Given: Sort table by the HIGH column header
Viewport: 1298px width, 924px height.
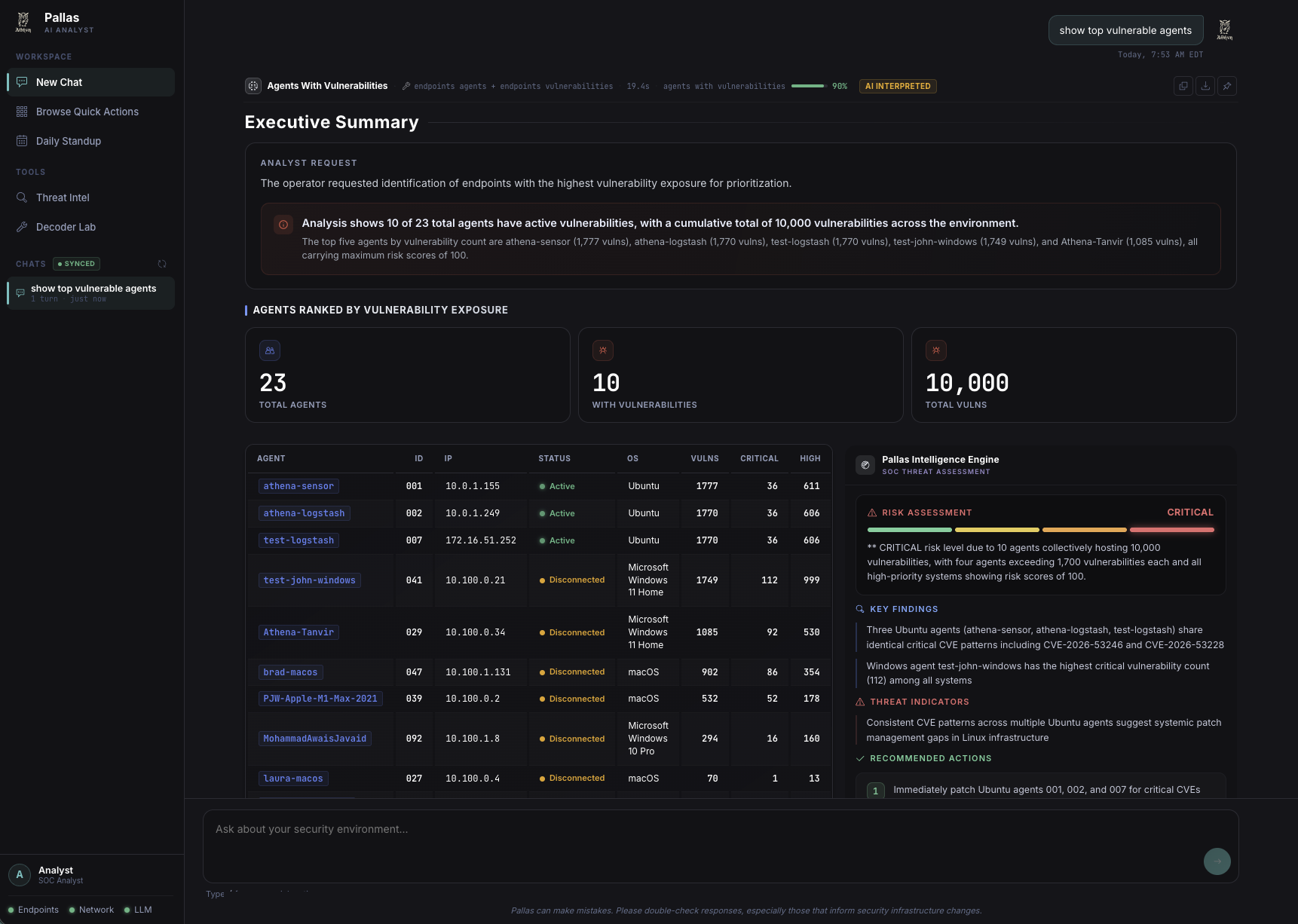Looking at the screenshot, I should 810,458.
